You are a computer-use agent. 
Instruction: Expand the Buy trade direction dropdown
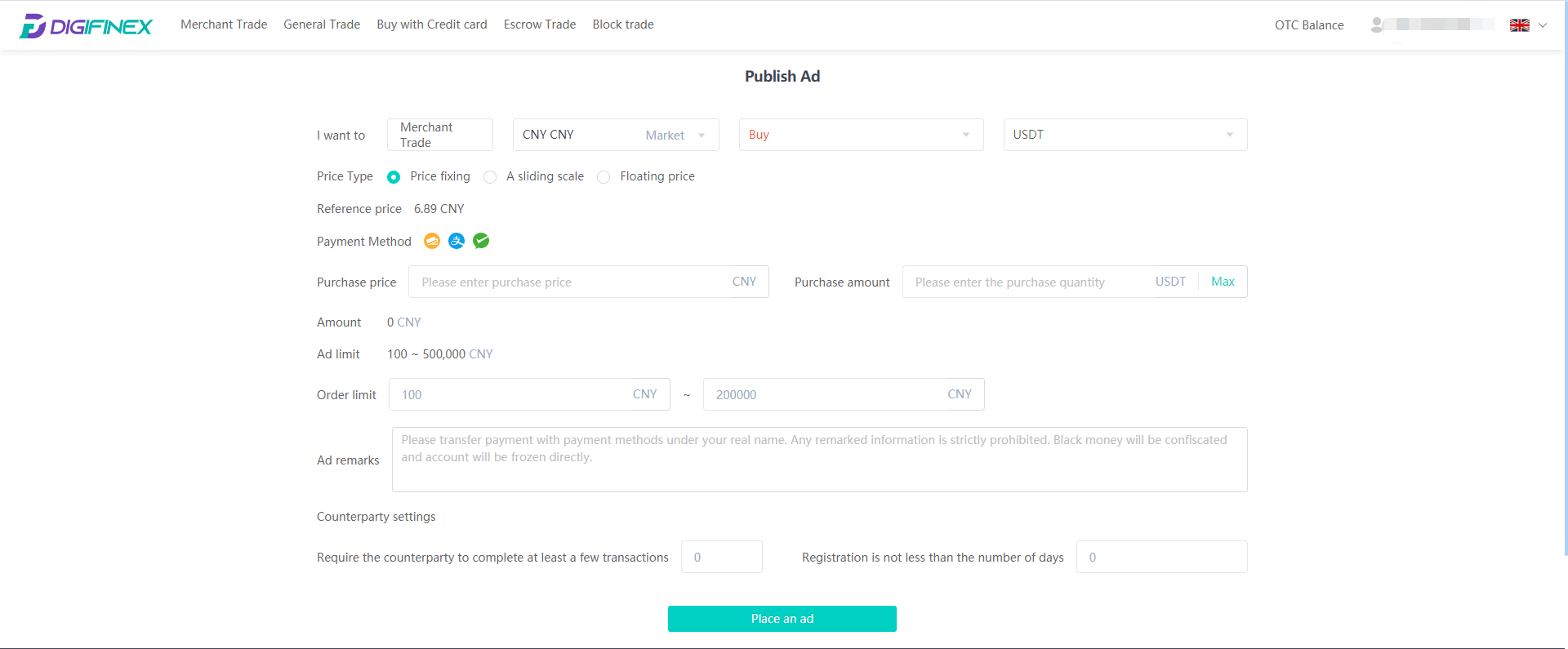pos(861,135)
